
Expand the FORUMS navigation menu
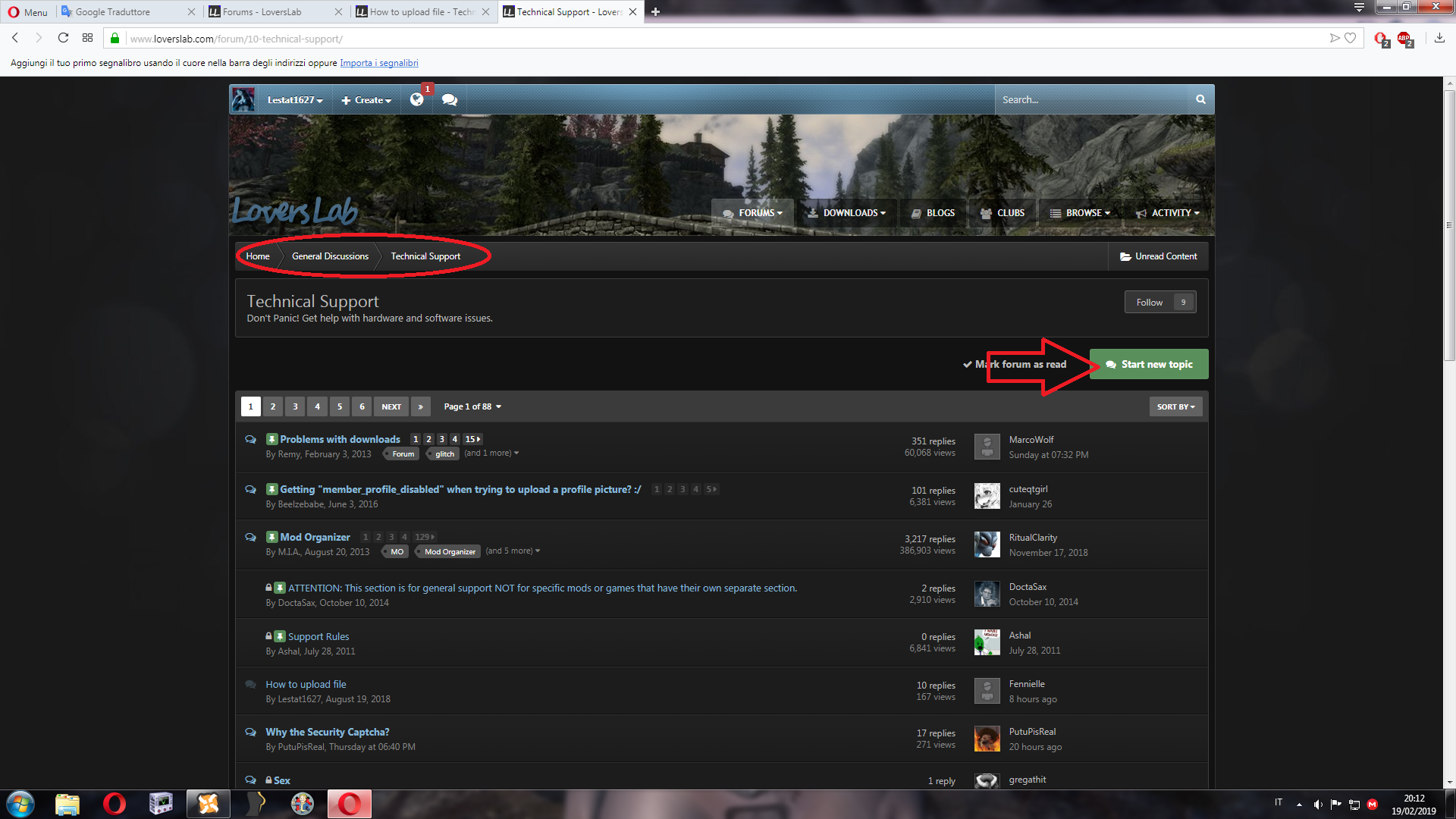tap(752, 213)
